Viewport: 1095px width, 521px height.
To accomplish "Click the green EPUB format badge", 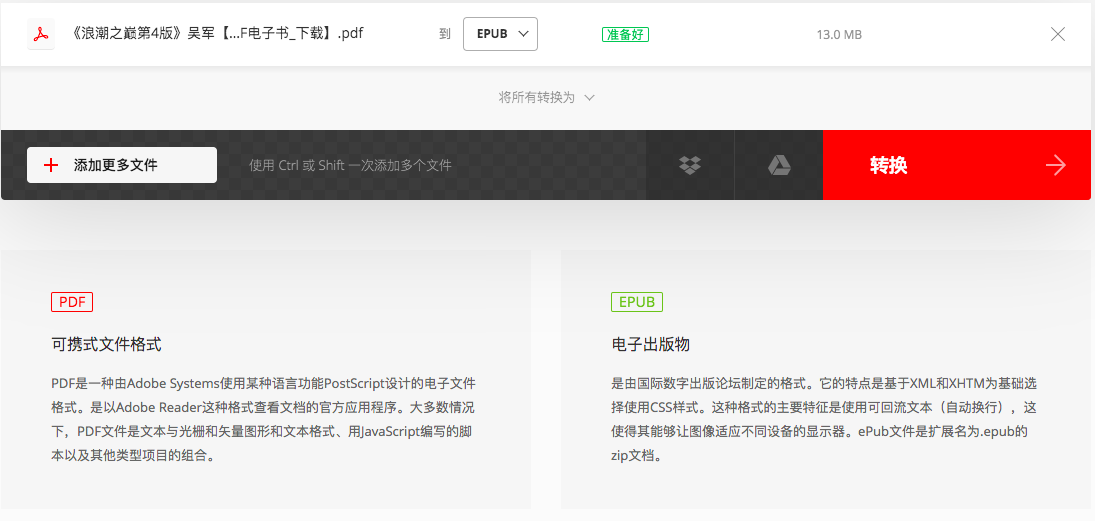I will pyautogui.click(x=637, y=302).
